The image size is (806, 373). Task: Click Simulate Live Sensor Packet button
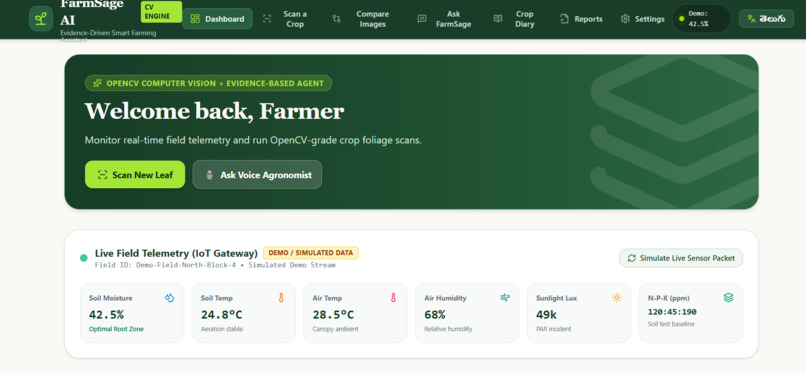681,258
